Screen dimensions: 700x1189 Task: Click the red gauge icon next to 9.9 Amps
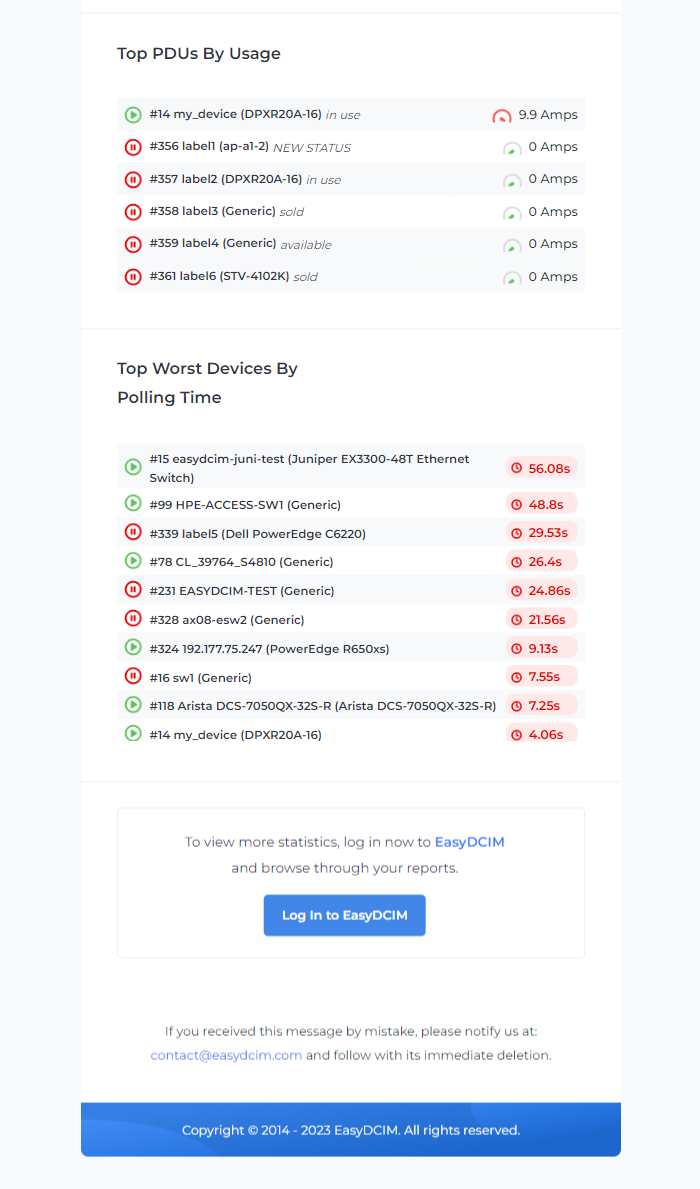[x=502, y=116]
